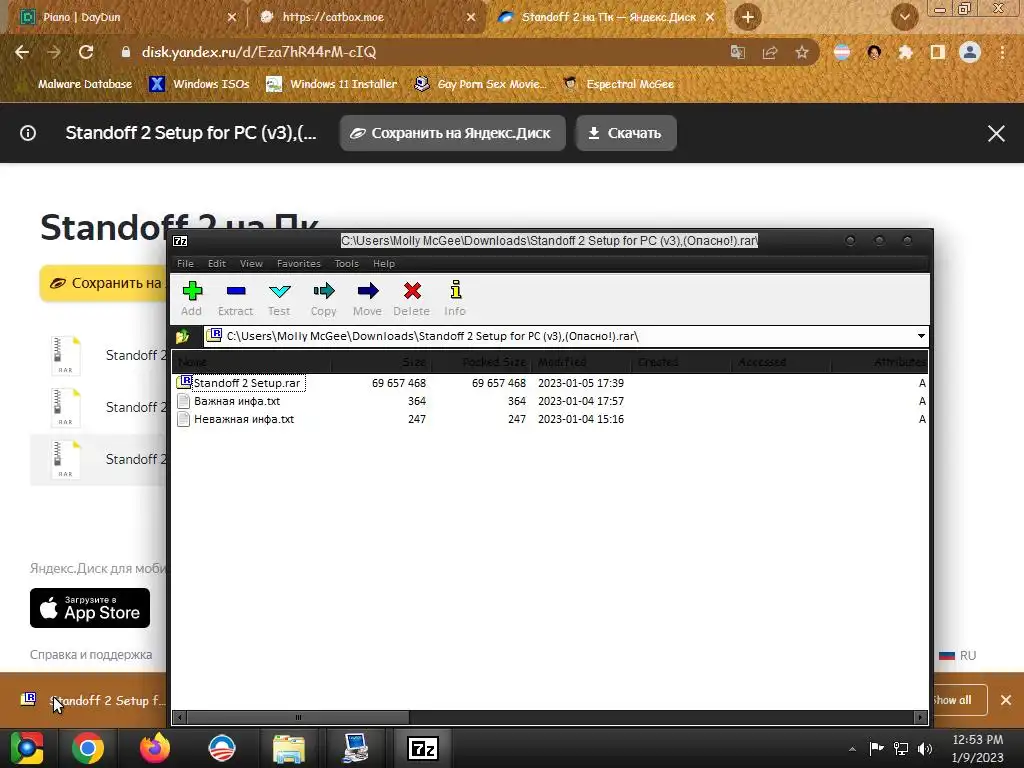The image size is (1024, 768).
Task: Open Chrome from the taskbar
Action: pyautogui.click(x=88, y=748)
